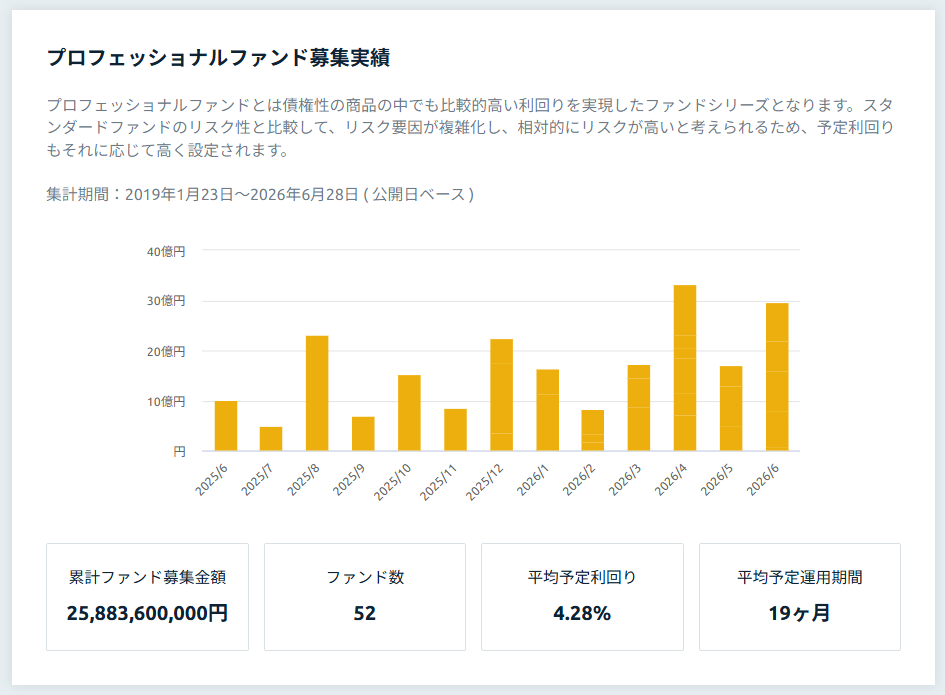Select the 平均予定運用期間 19ヶ月 card

coord(800,597)
